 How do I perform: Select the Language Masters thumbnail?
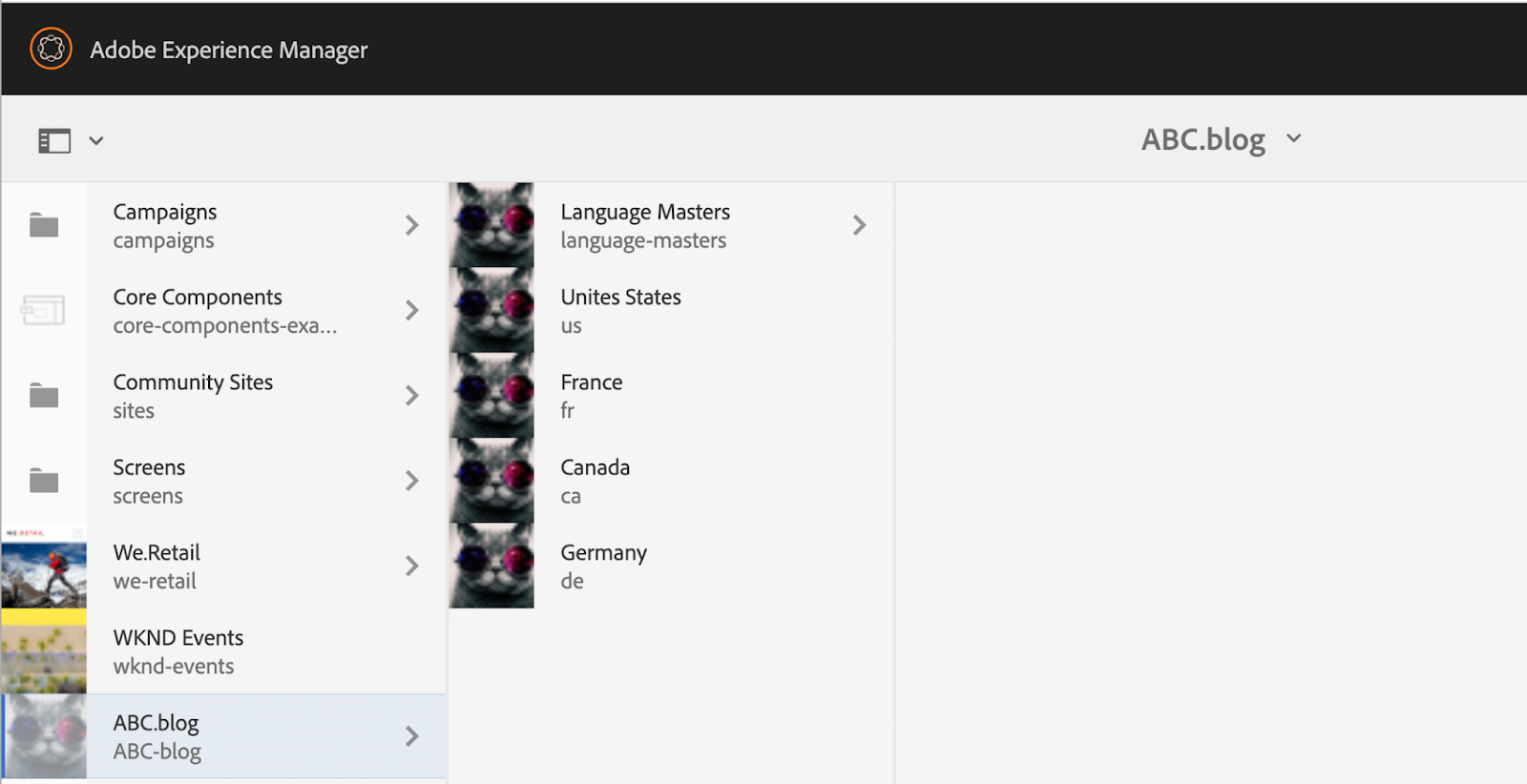492,225
